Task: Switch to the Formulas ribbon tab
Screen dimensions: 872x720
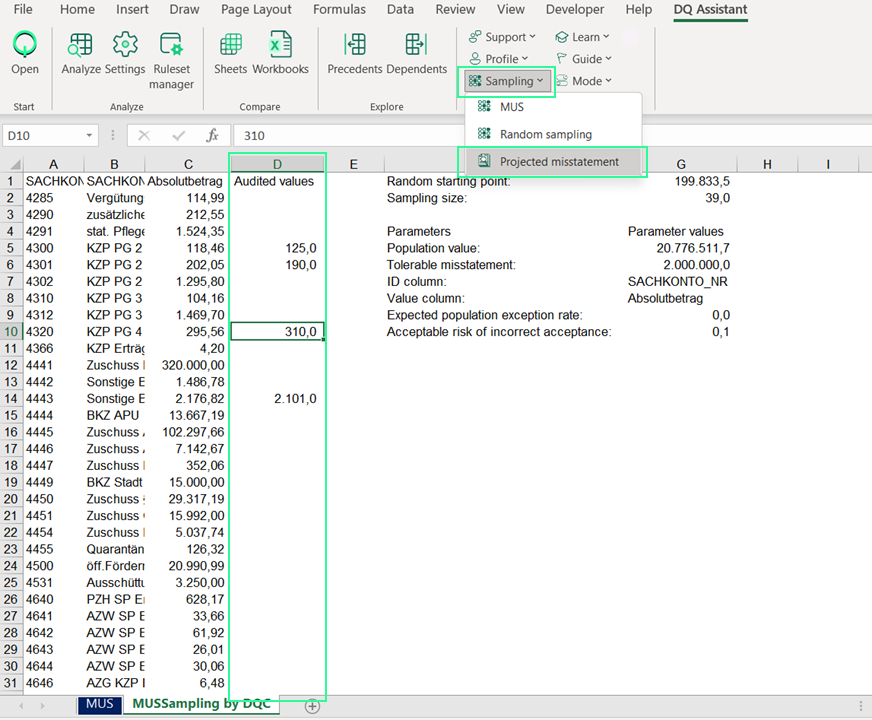Action: [x=339, y=10]
